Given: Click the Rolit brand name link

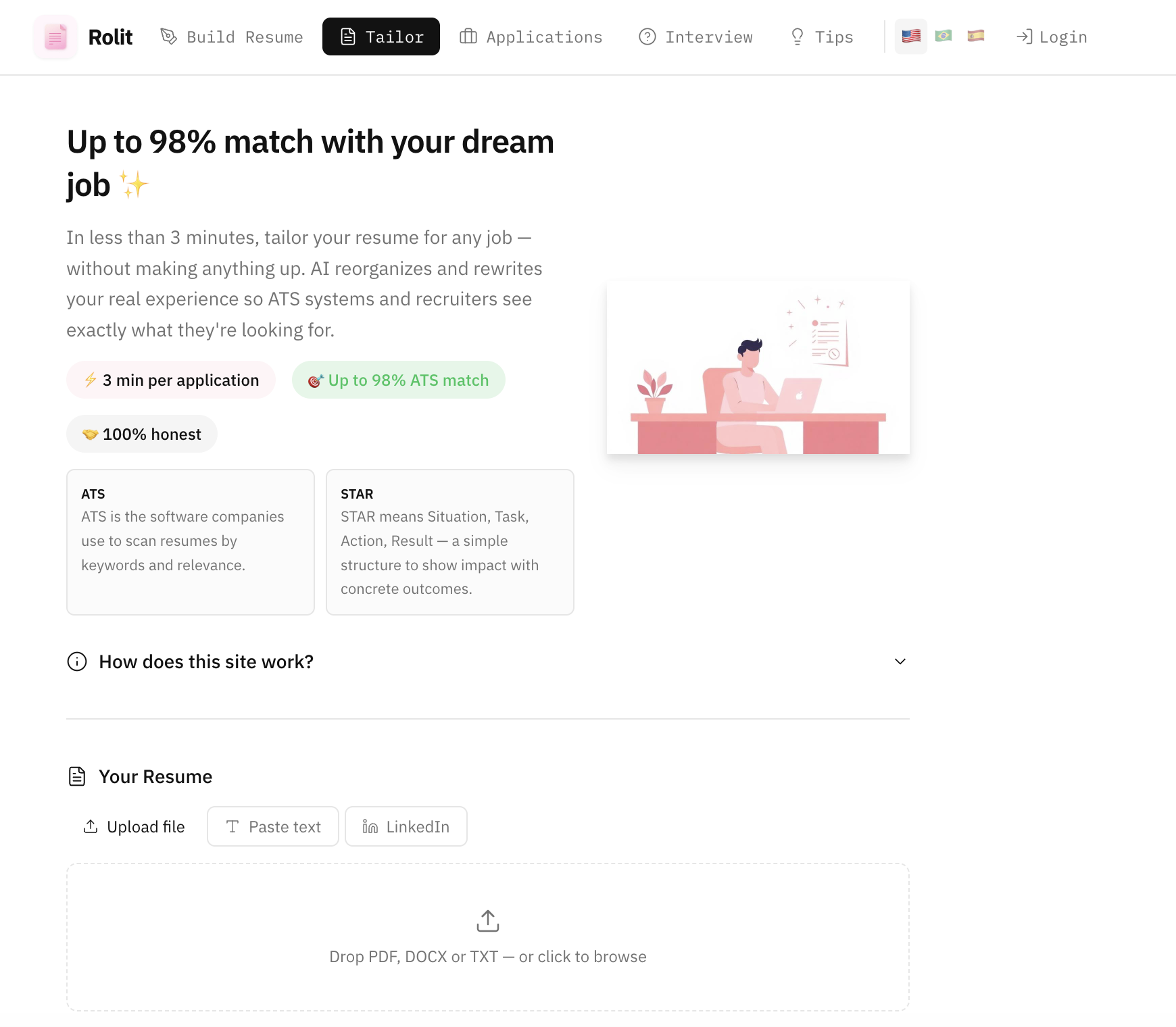Looking at the screenshot, I should (110, 37).
